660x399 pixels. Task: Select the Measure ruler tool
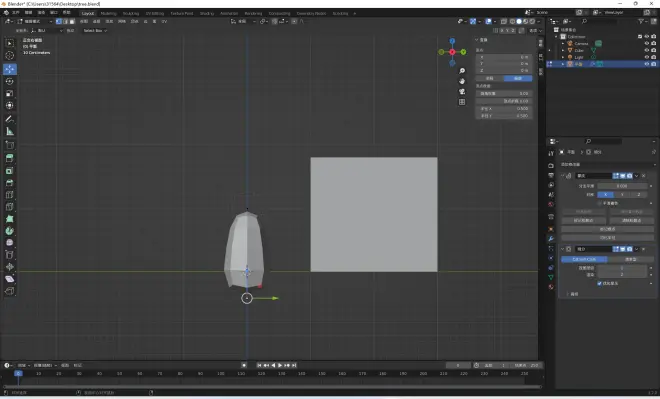click(x=9, y=132)
